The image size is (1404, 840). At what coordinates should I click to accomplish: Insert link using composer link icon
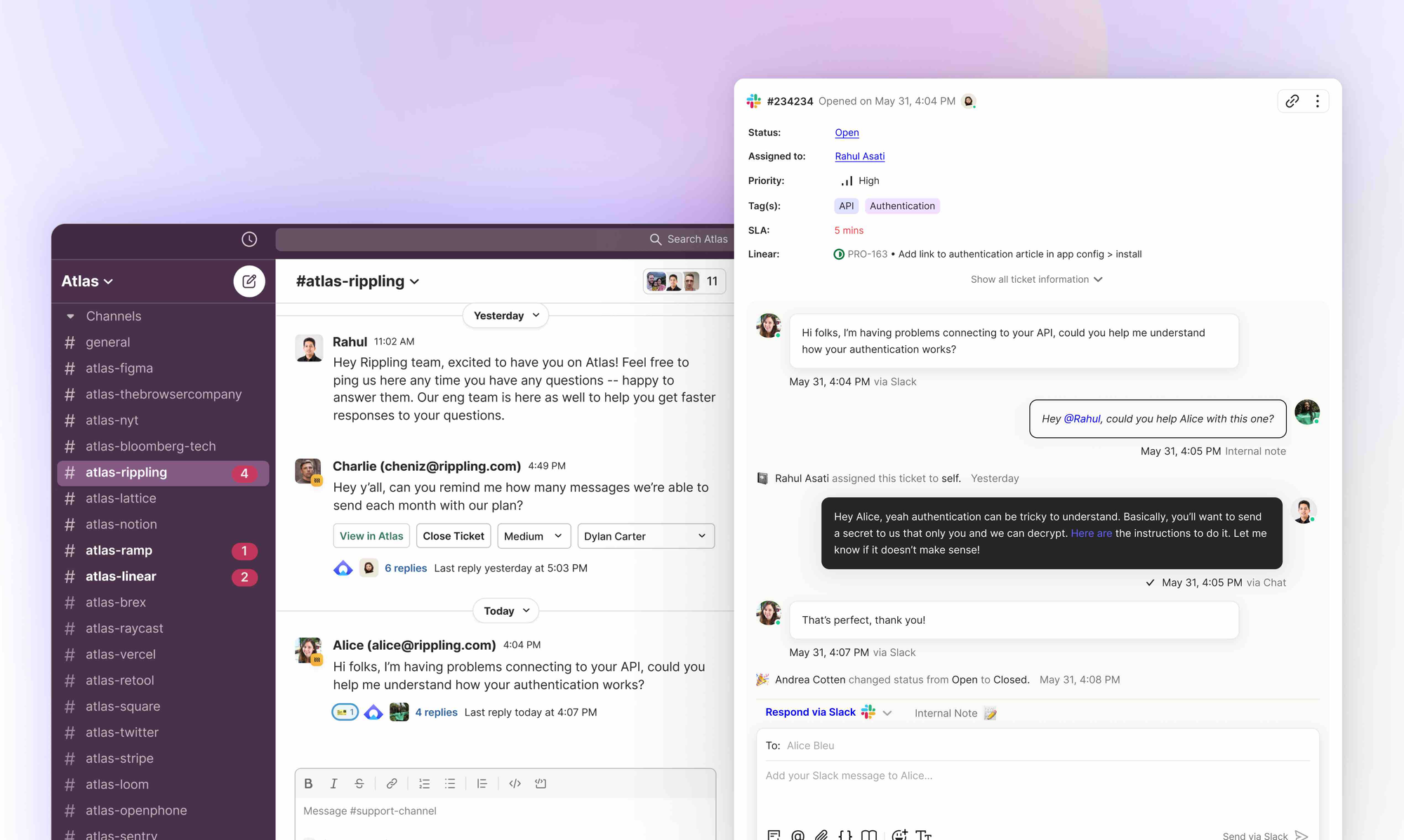point(392,783)
